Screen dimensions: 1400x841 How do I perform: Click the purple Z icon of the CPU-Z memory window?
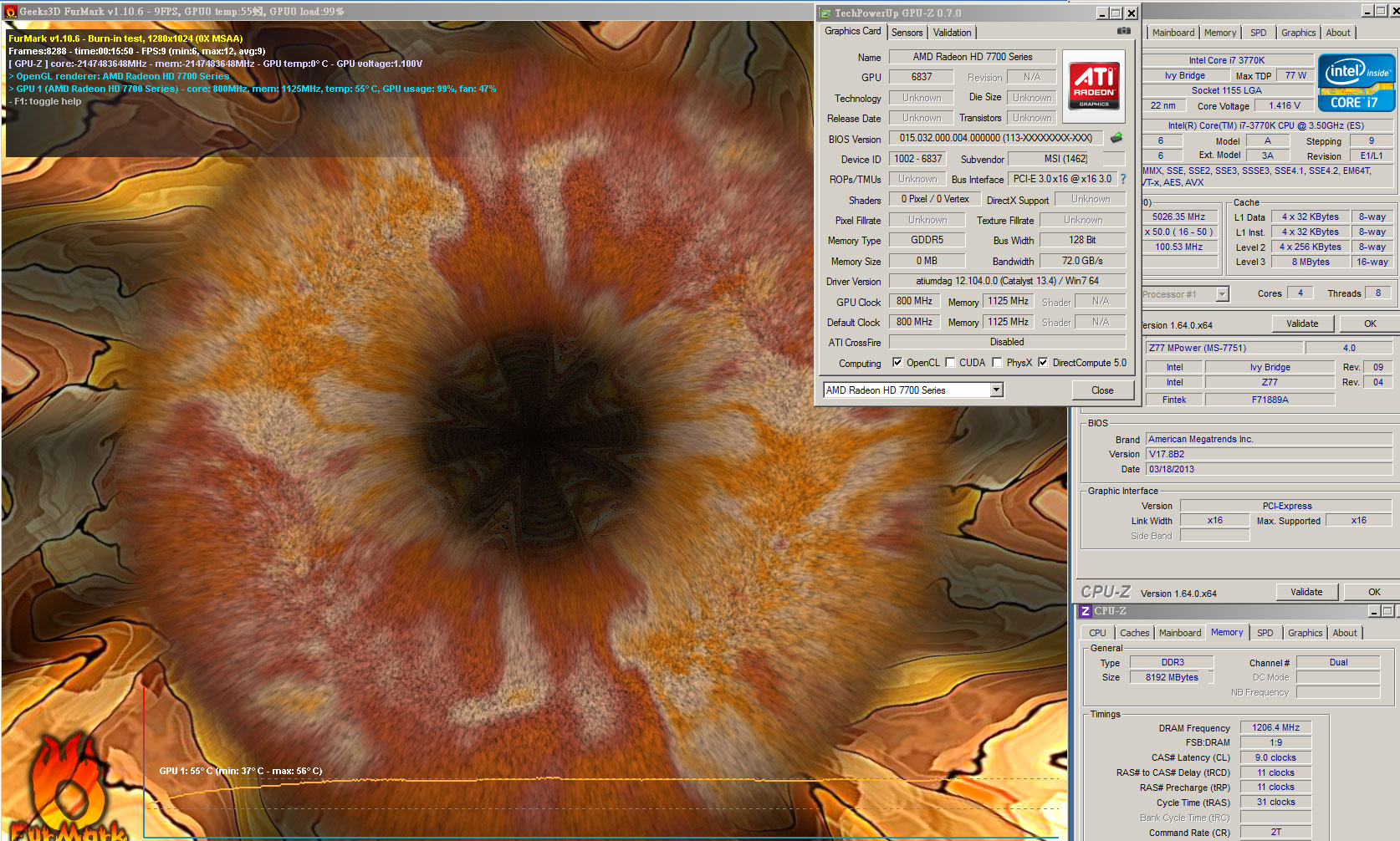(1086, 611)
